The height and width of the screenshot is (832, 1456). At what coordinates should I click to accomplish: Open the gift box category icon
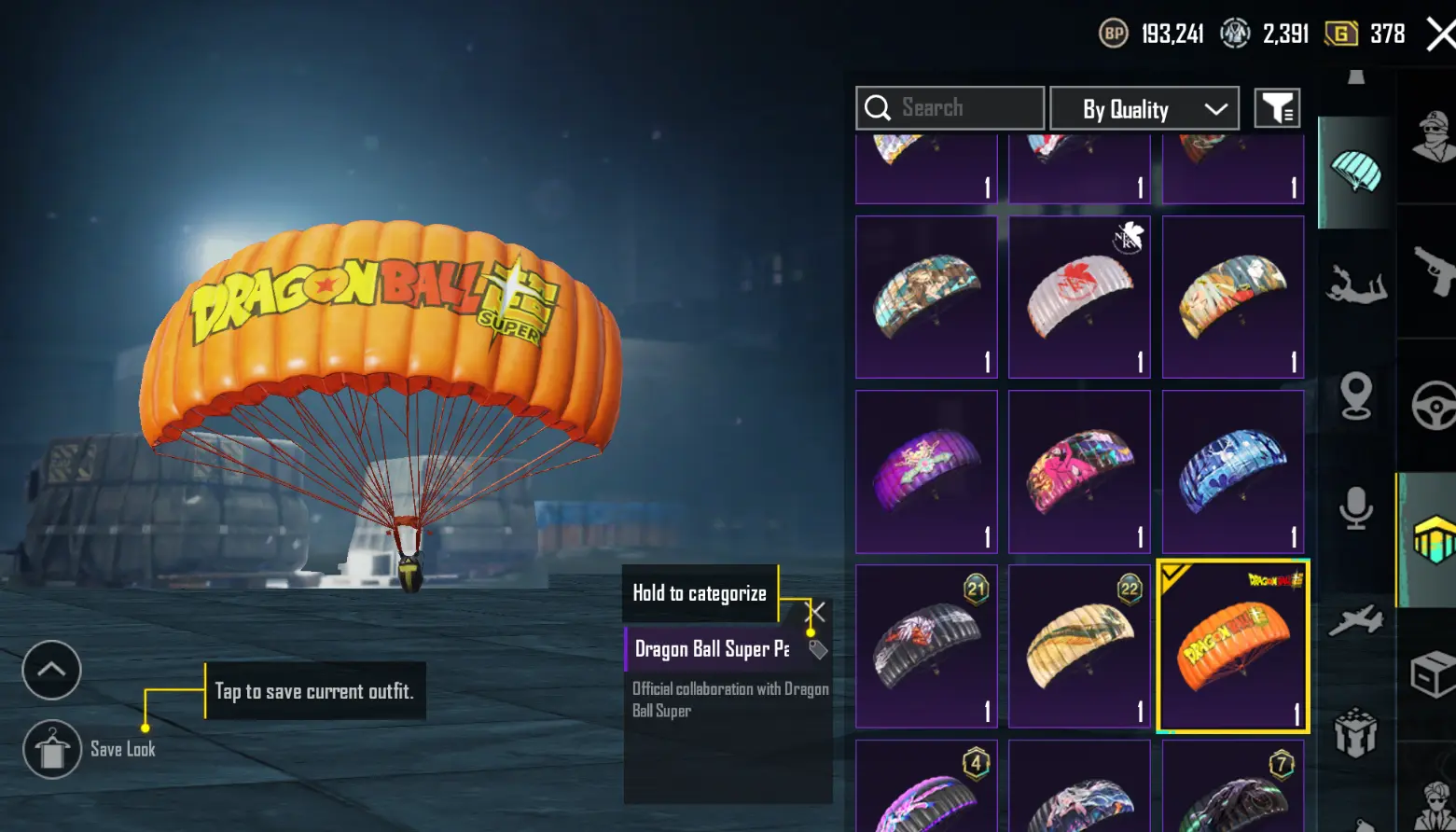tap(1356, 732)
